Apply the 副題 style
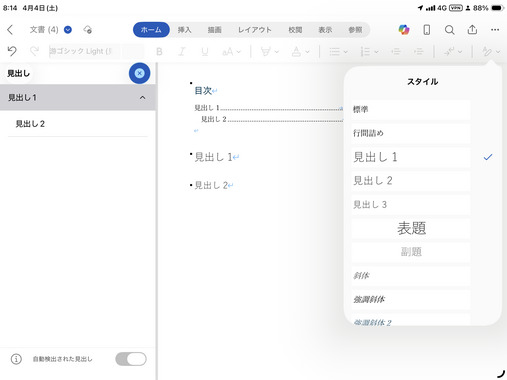The image size is (507, 380). 411,252
